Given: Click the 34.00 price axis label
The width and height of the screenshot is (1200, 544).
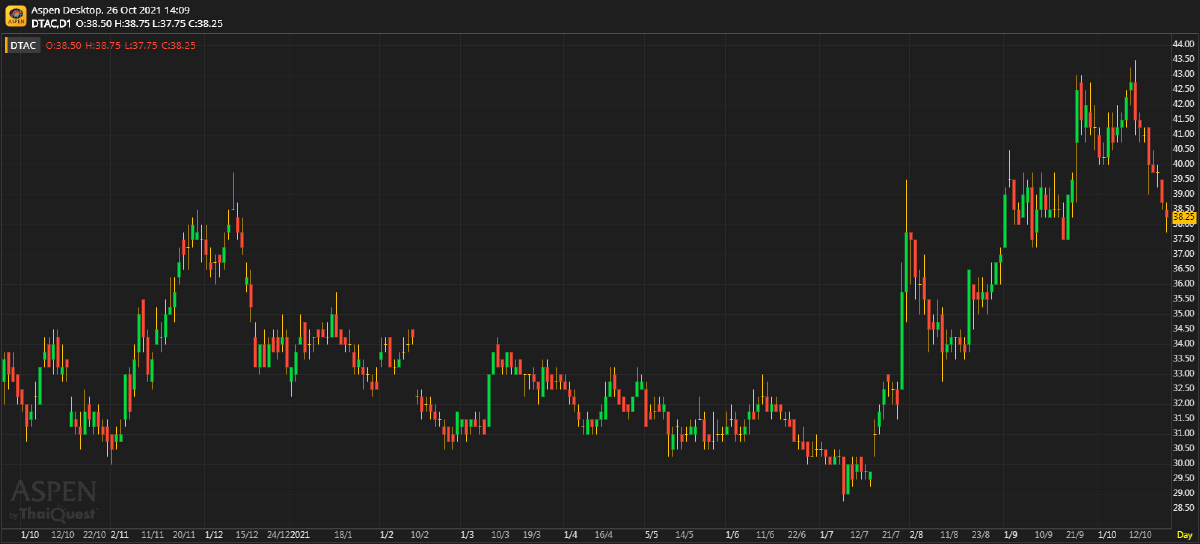Looking at the screenshot, I should pyautogui.click(x=1184, y=344).
